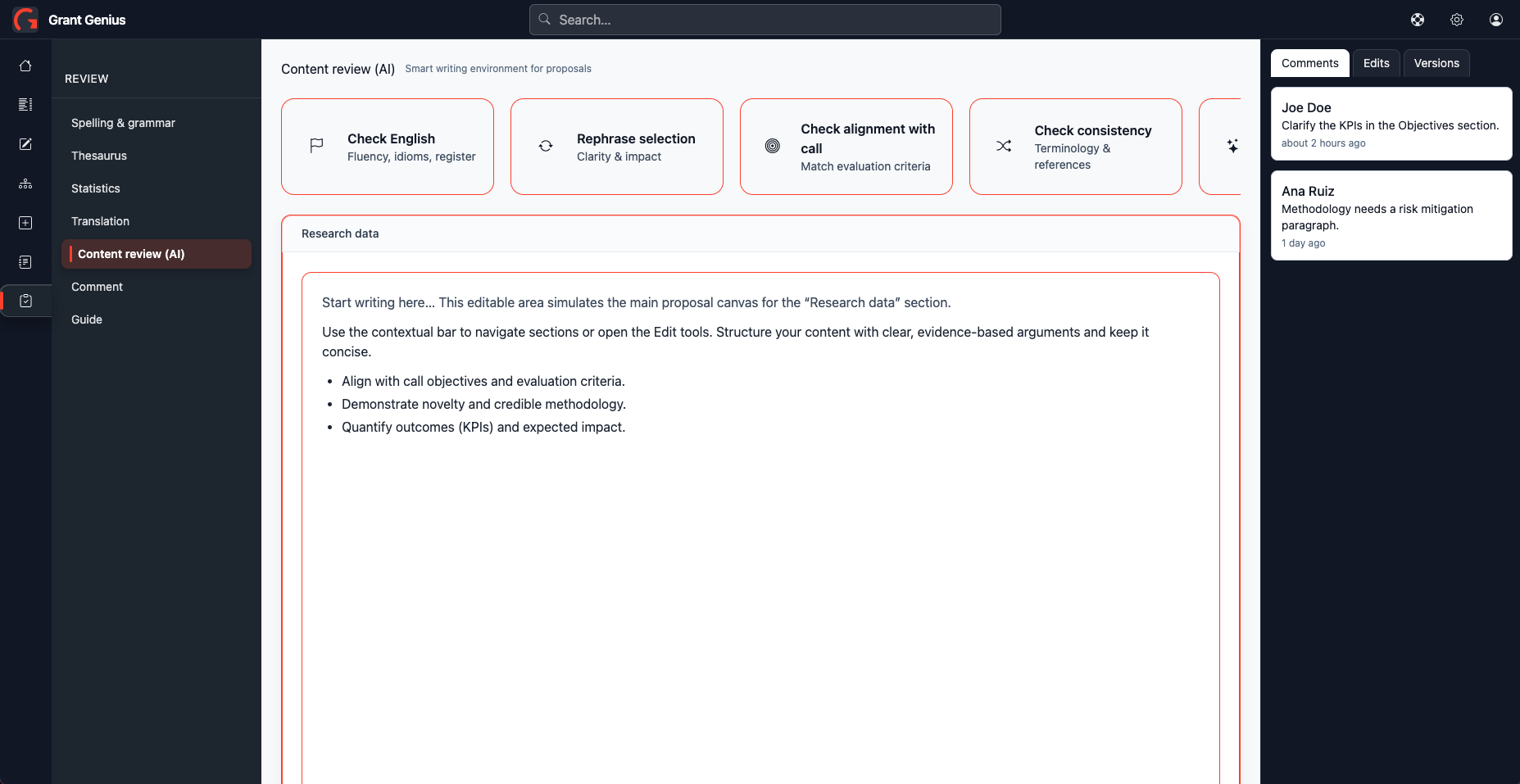The width and height of the screenshot is (1520, 784).
Task: Open the home icon in left rail
Action: [25, 66]
